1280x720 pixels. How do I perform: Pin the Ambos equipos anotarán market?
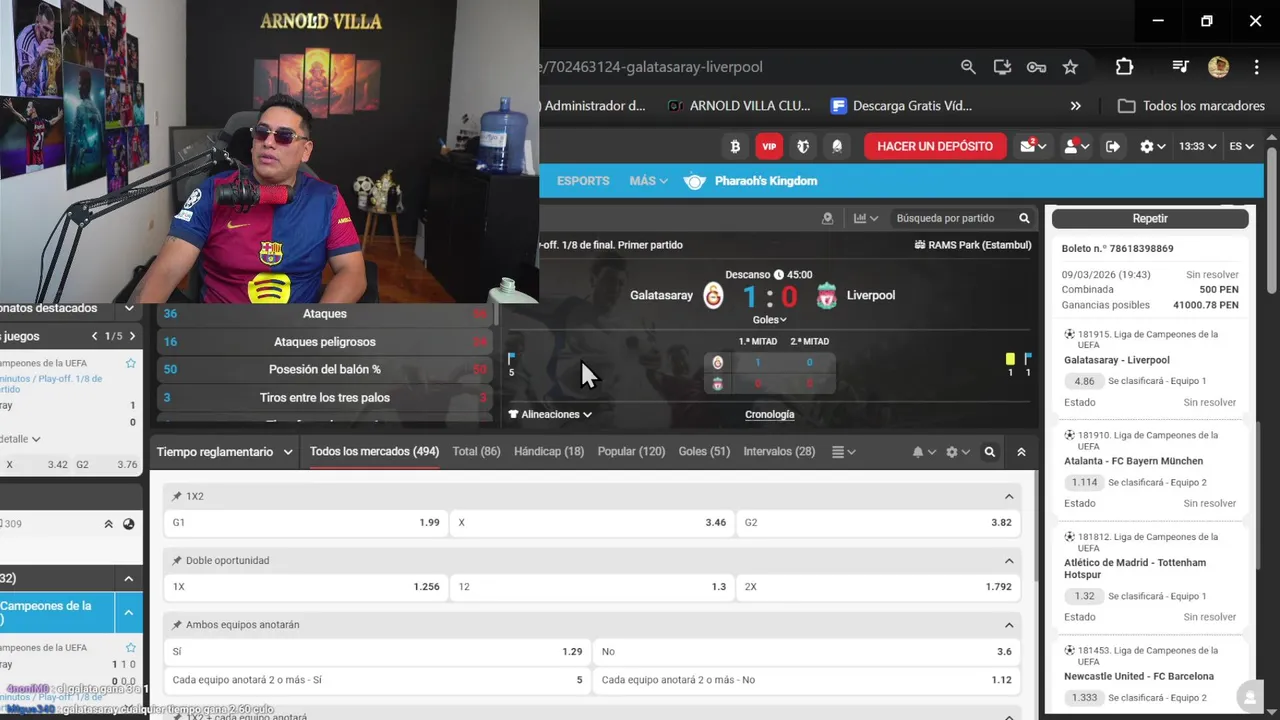177,624
